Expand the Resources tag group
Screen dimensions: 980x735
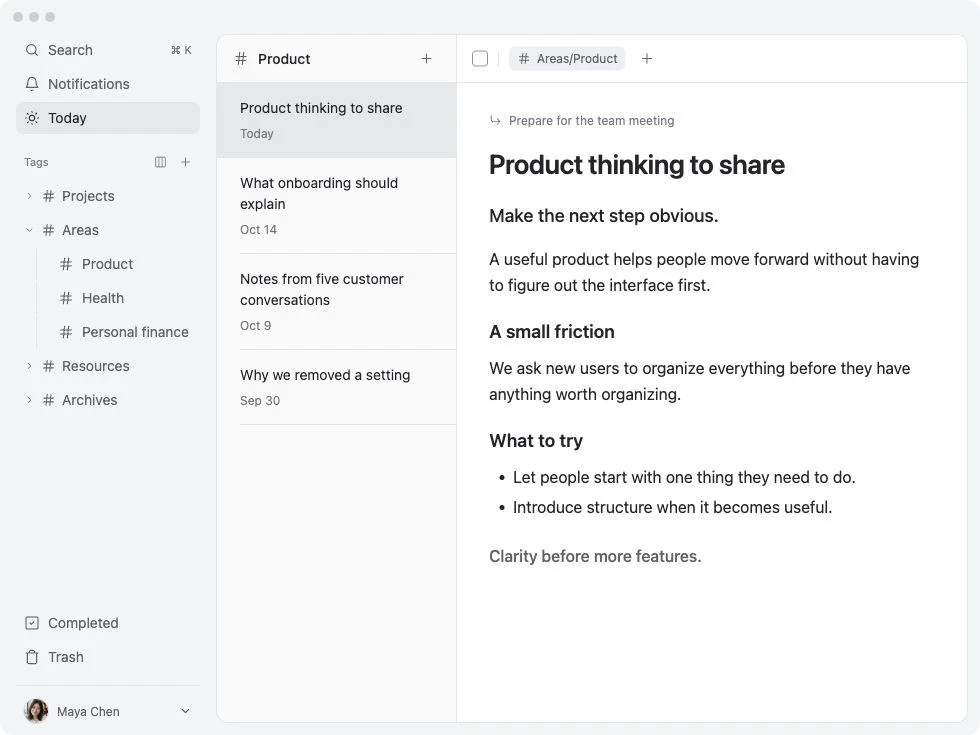(29, 366)
